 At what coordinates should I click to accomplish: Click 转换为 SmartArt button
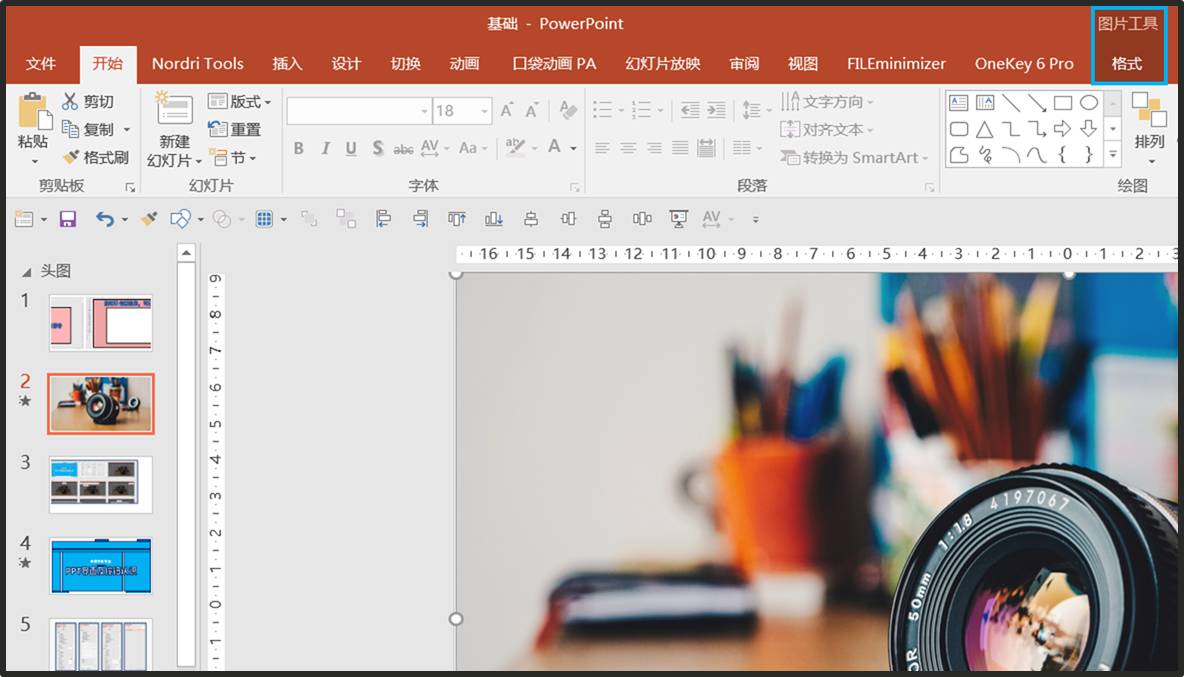pos(853,157)
